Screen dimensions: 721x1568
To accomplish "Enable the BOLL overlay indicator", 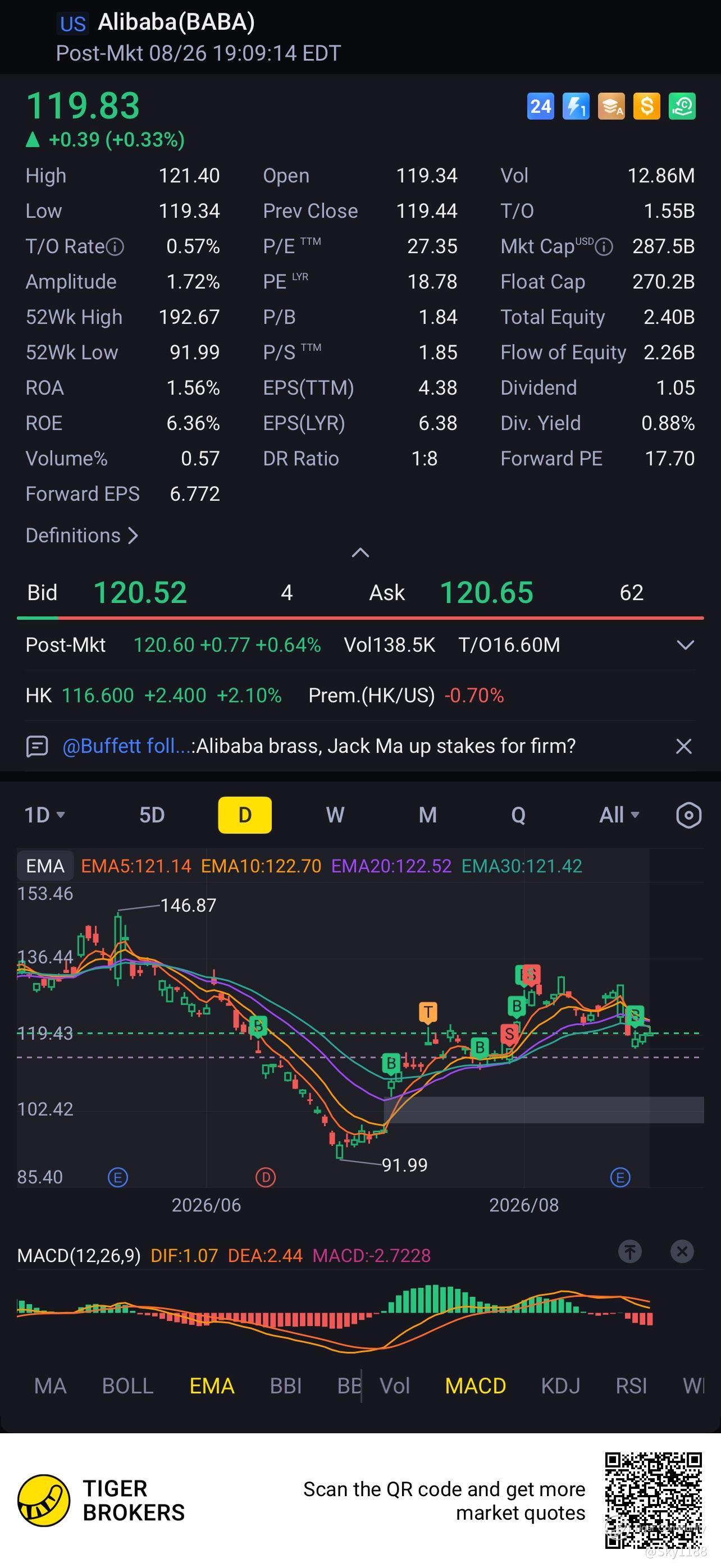I will [x=128, y=1386].
